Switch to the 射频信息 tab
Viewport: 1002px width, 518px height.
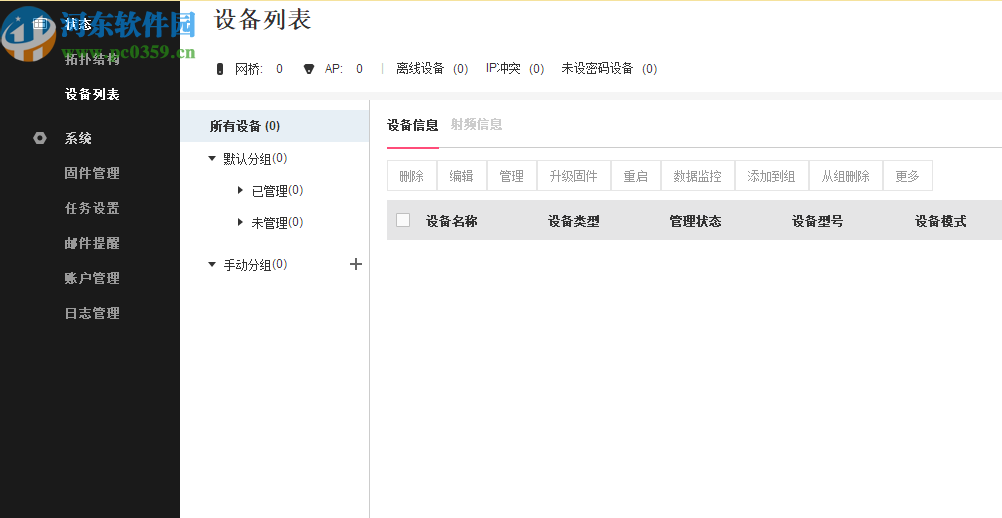click(x=476, y=125)
